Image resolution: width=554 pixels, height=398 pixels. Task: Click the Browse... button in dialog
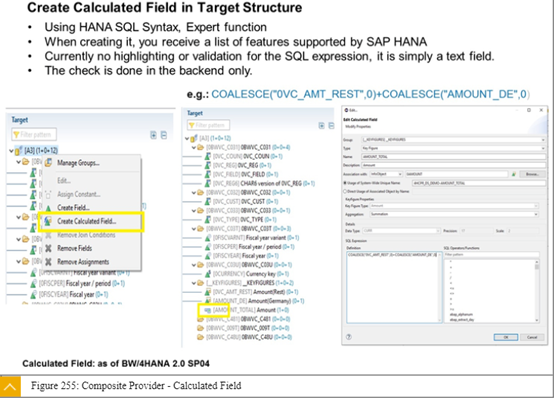[x=532, y=174]
